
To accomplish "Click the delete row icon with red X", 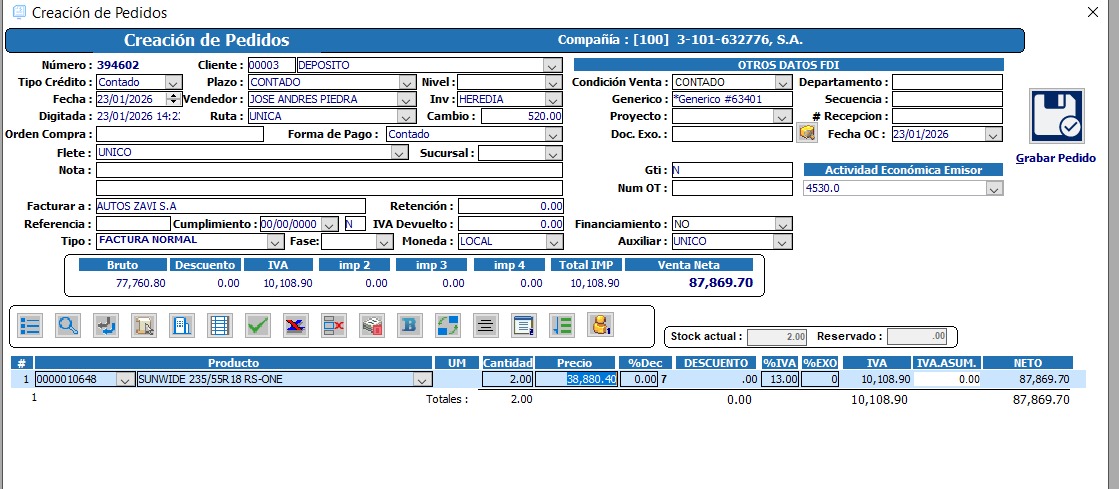I will (333, 326).
